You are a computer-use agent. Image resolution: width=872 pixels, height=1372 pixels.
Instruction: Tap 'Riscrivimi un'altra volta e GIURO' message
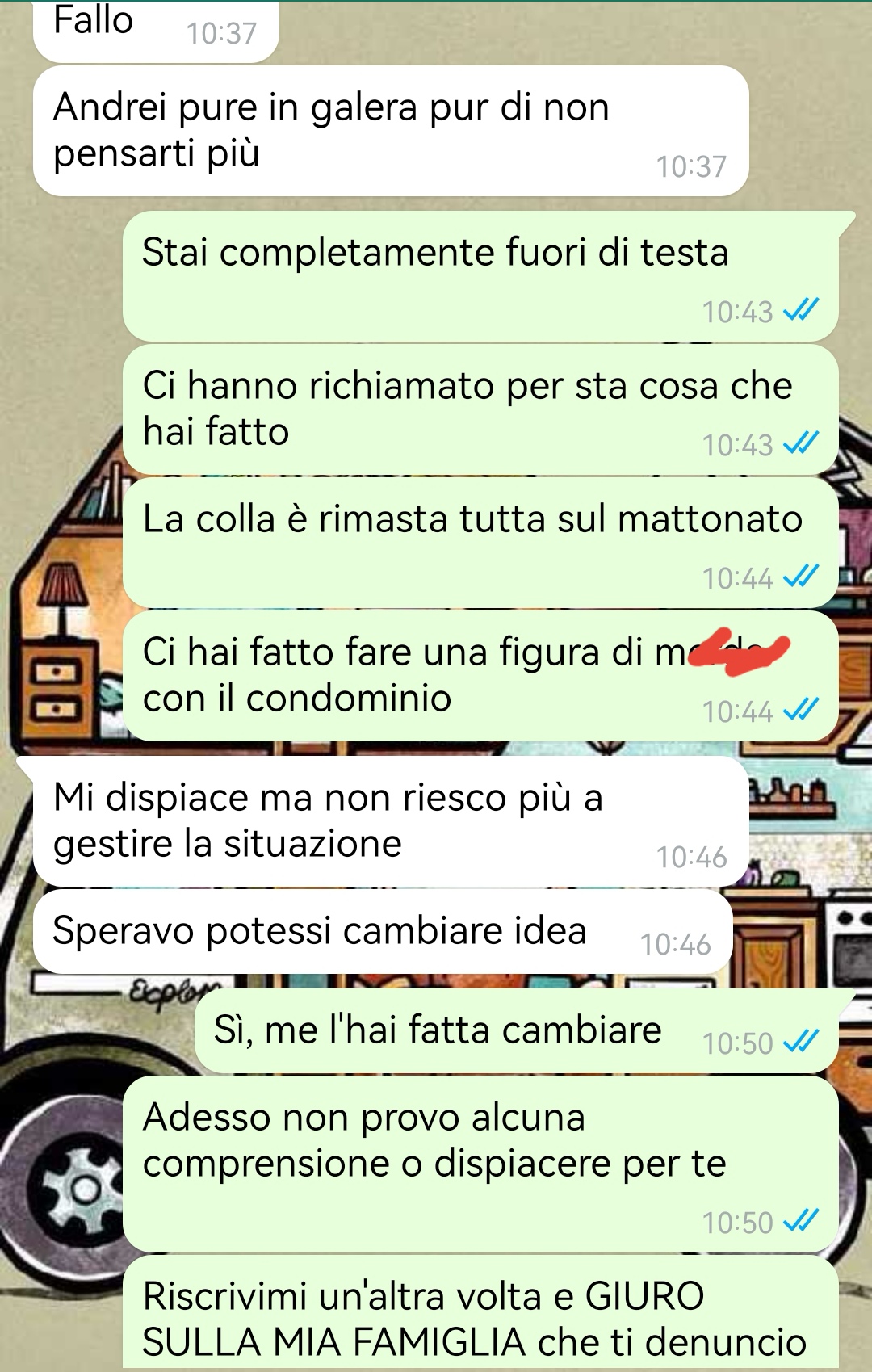pos(480,1313)
